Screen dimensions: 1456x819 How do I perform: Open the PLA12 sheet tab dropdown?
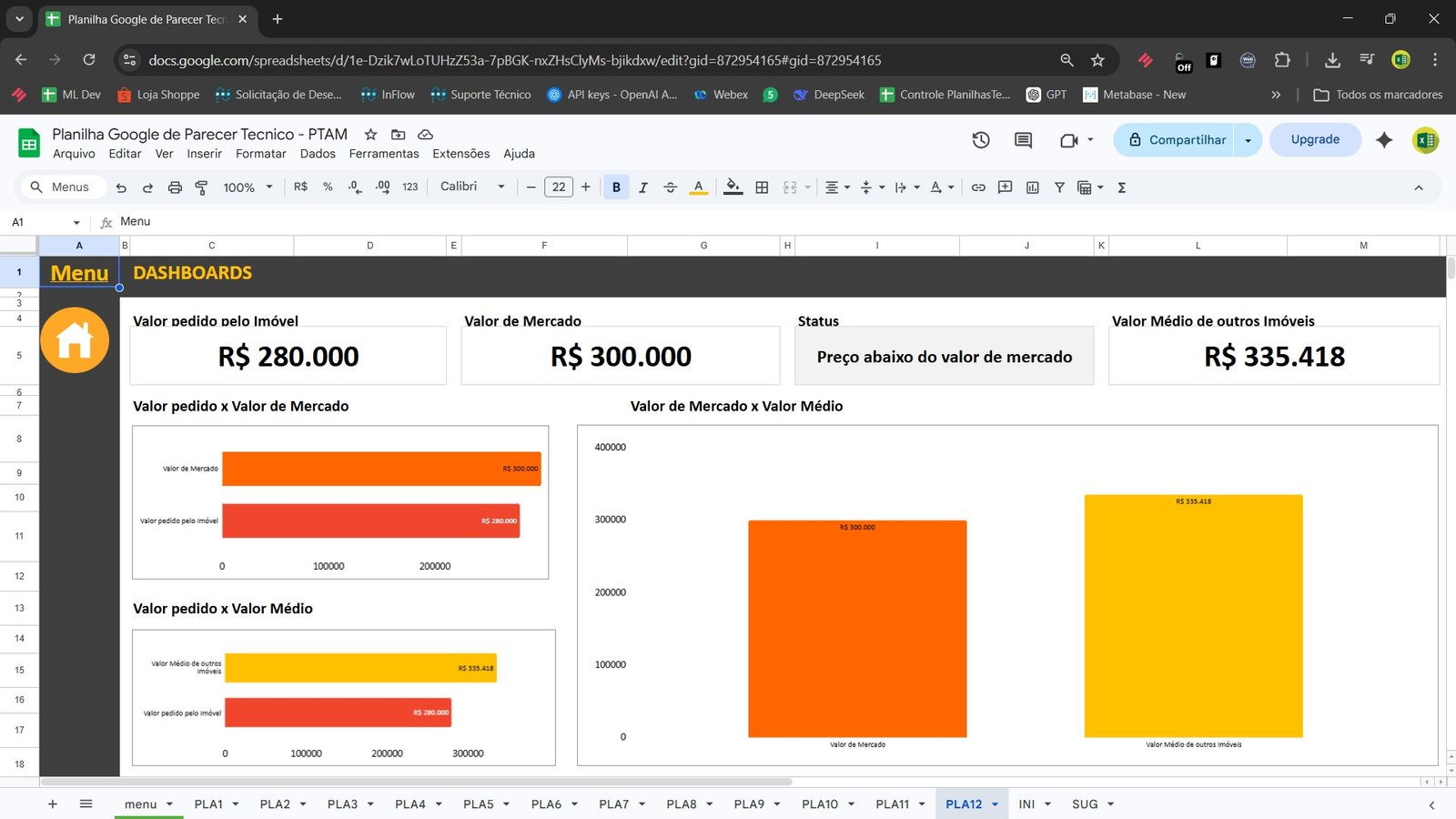coord(995,804)
